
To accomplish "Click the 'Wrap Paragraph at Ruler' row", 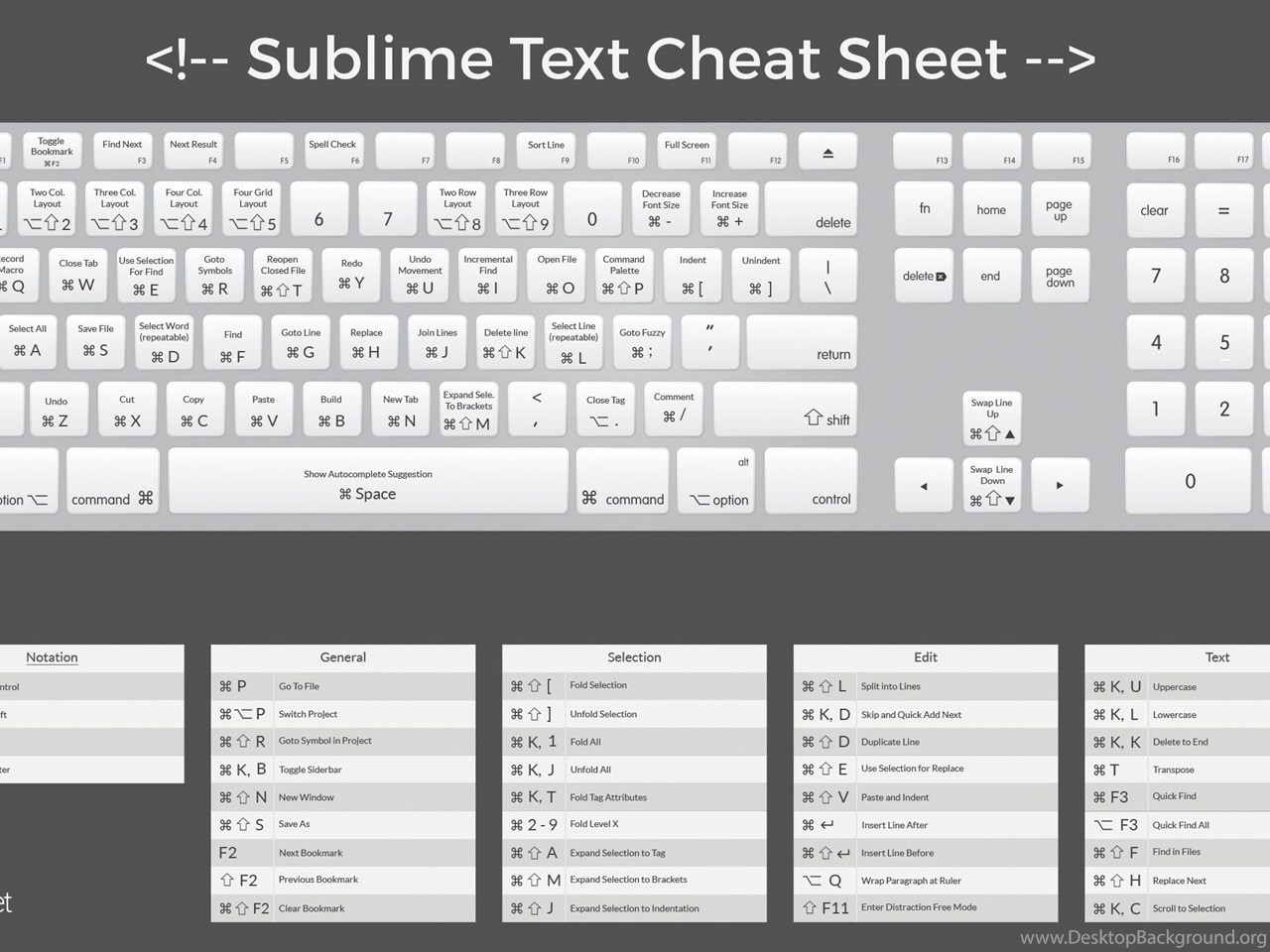I will coord(926,881).
